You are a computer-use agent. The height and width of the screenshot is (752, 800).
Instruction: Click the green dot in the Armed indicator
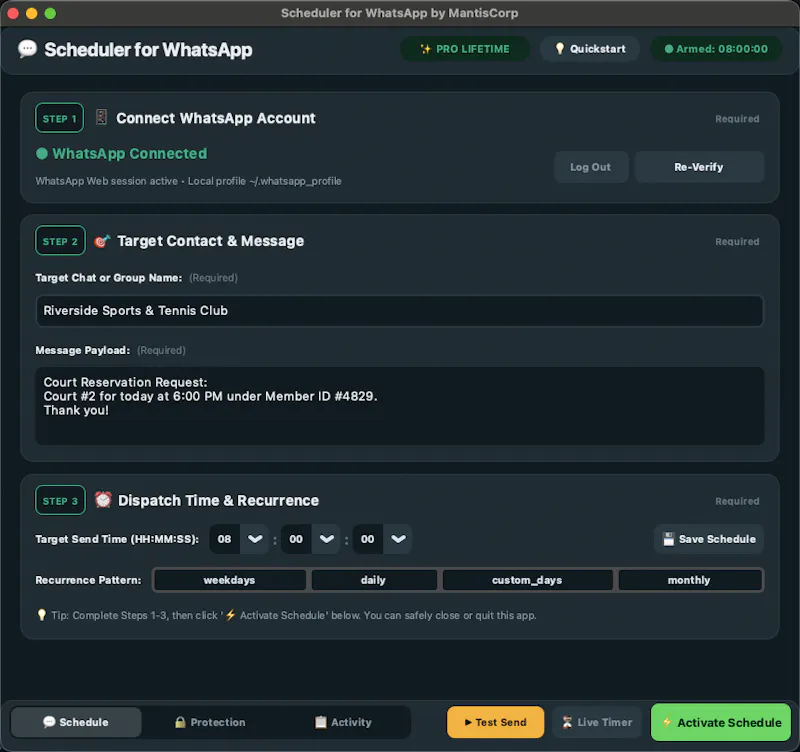pyautogui.click(x=669, y=49)
